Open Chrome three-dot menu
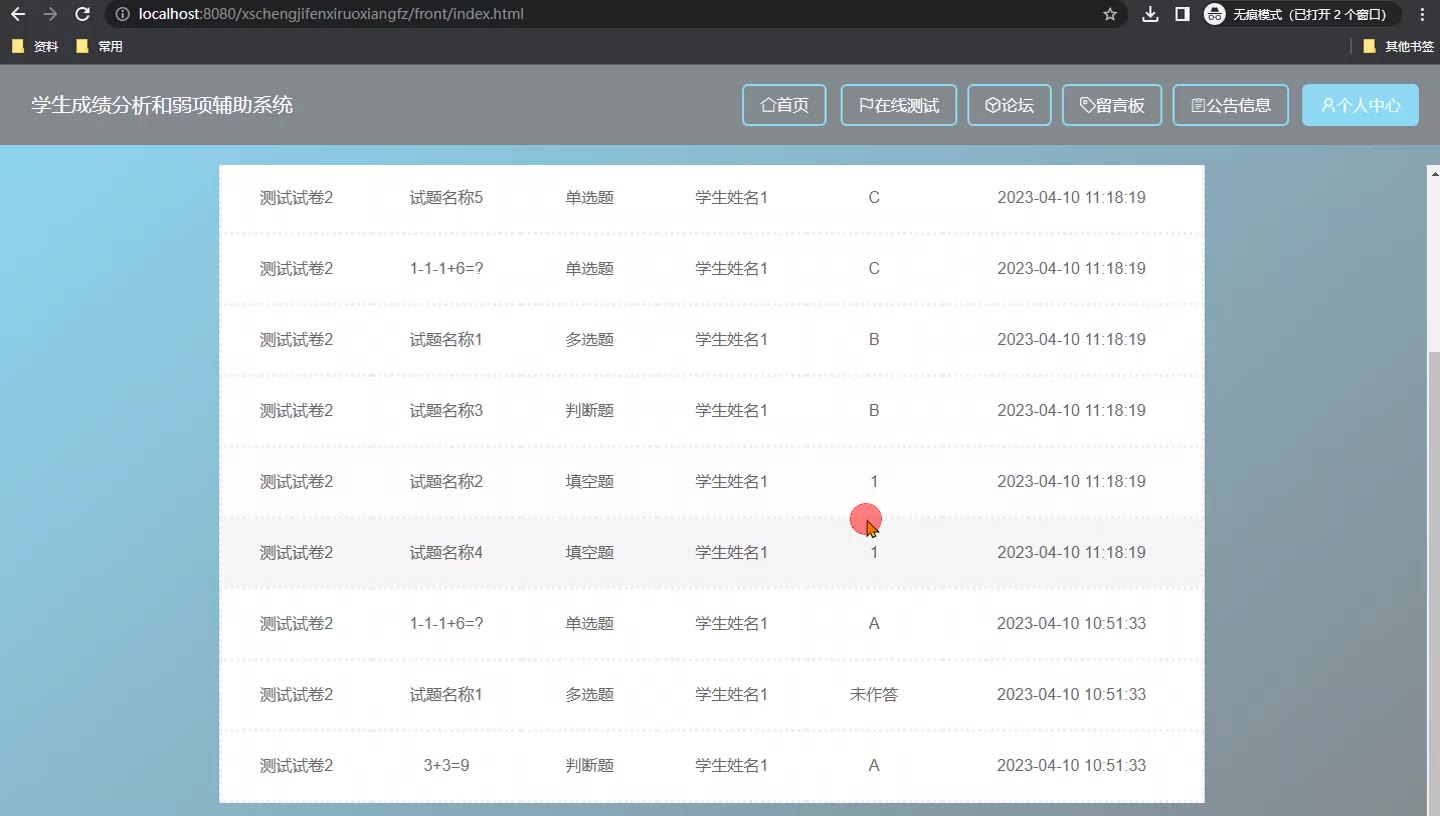The width and height of the screenshot is (1440, 816). tap(1422, 14)
